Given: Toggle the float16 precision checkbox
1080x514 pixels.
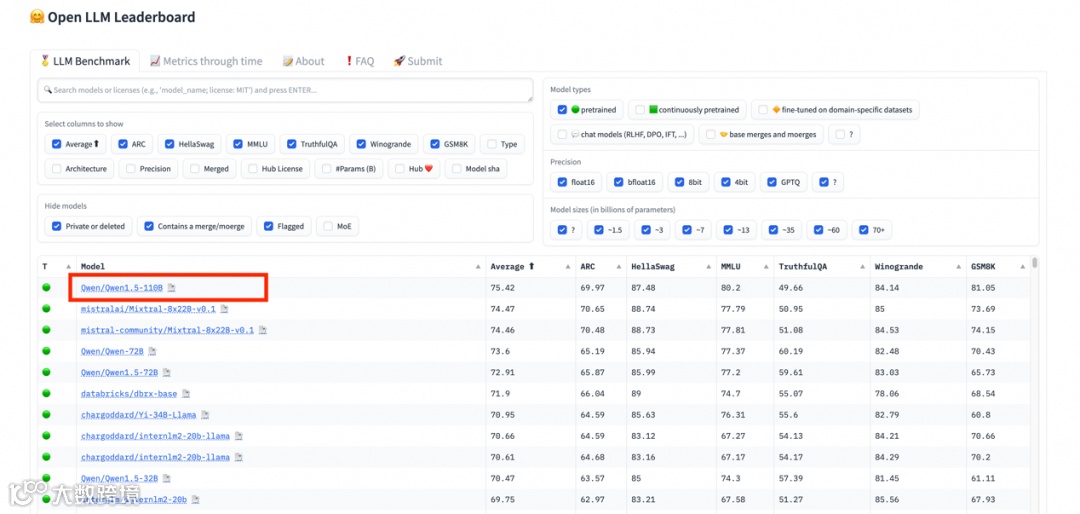Looking at the screenshot, I should pyautogui.click(x=562, y=183).
